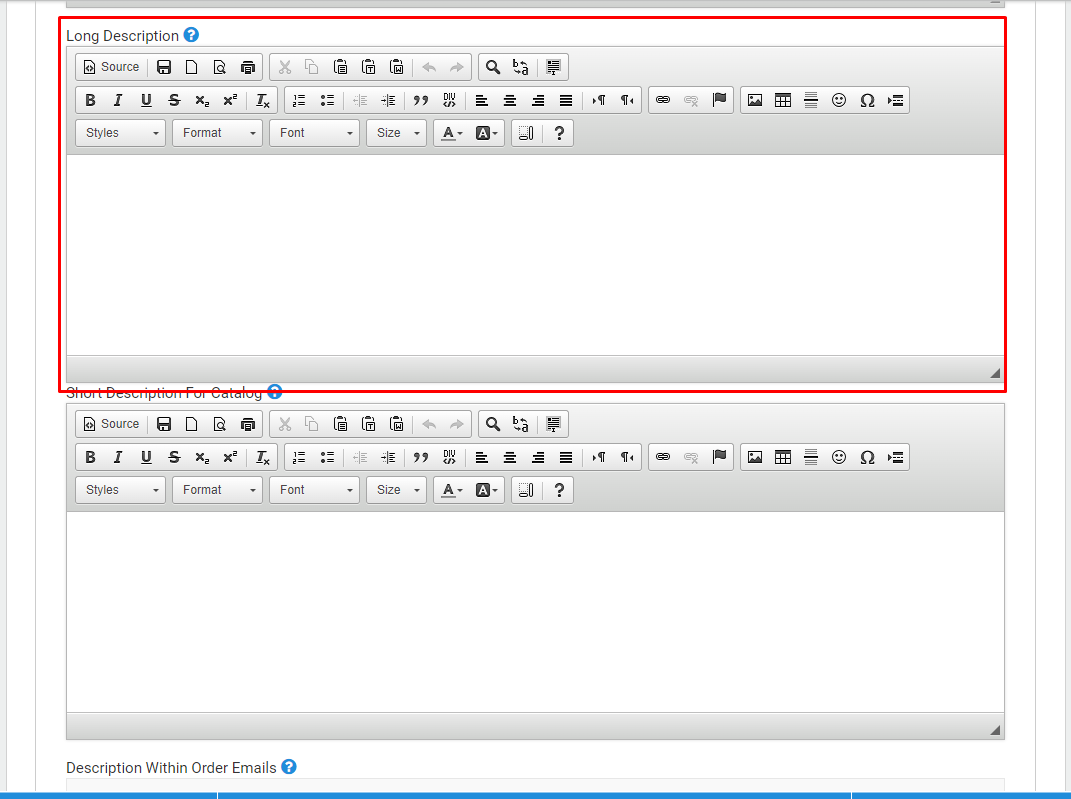Viewport: 1071px width, 799px height.
Task: Click inside Short Description text area
Action: (536, 612)
